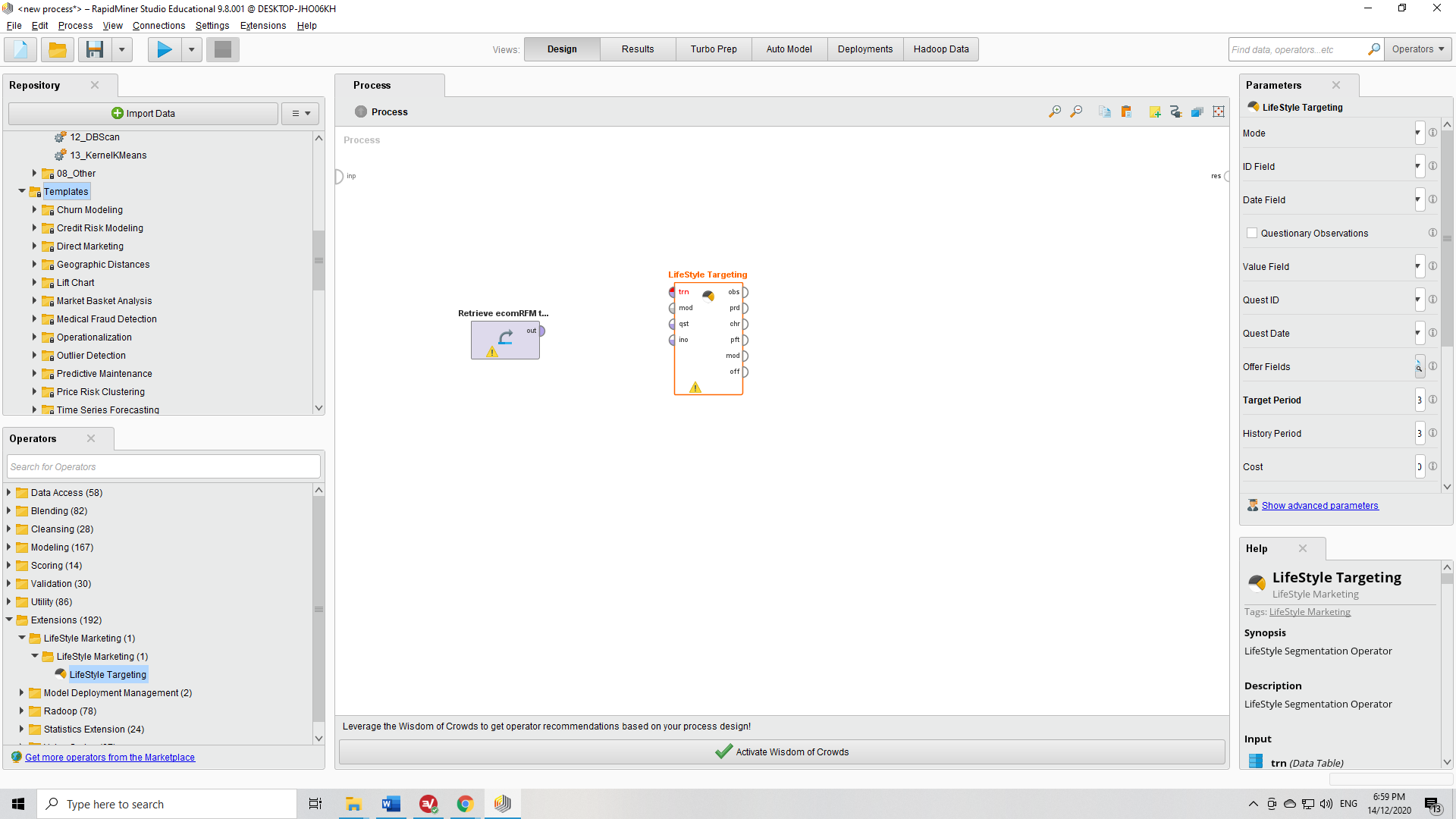Viewport: 1456px width, 819px height.
Task: Collapse the Templates repository folder
Action: [x=21, y=191]
